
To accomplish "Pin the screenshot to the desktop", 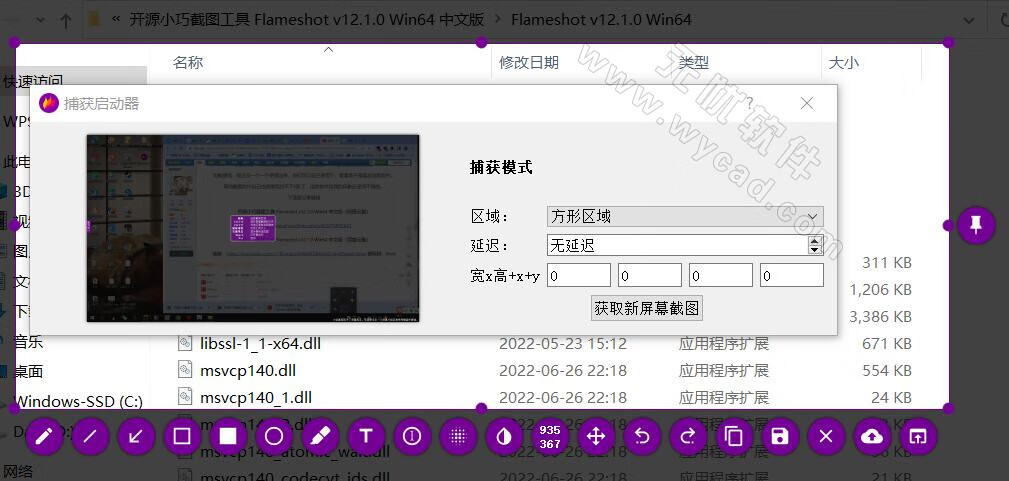I will (976, 225).
